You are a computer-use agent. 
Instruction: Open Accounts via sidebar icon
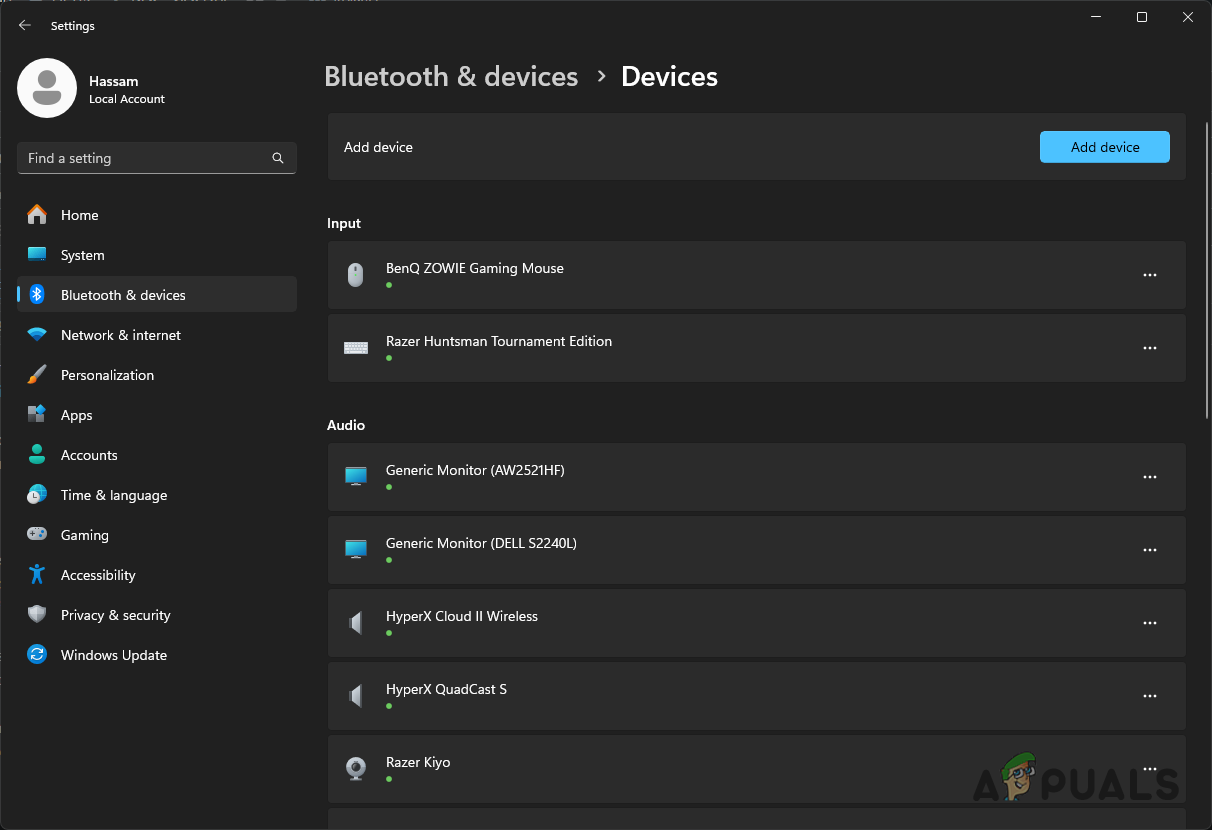(37, 455)
